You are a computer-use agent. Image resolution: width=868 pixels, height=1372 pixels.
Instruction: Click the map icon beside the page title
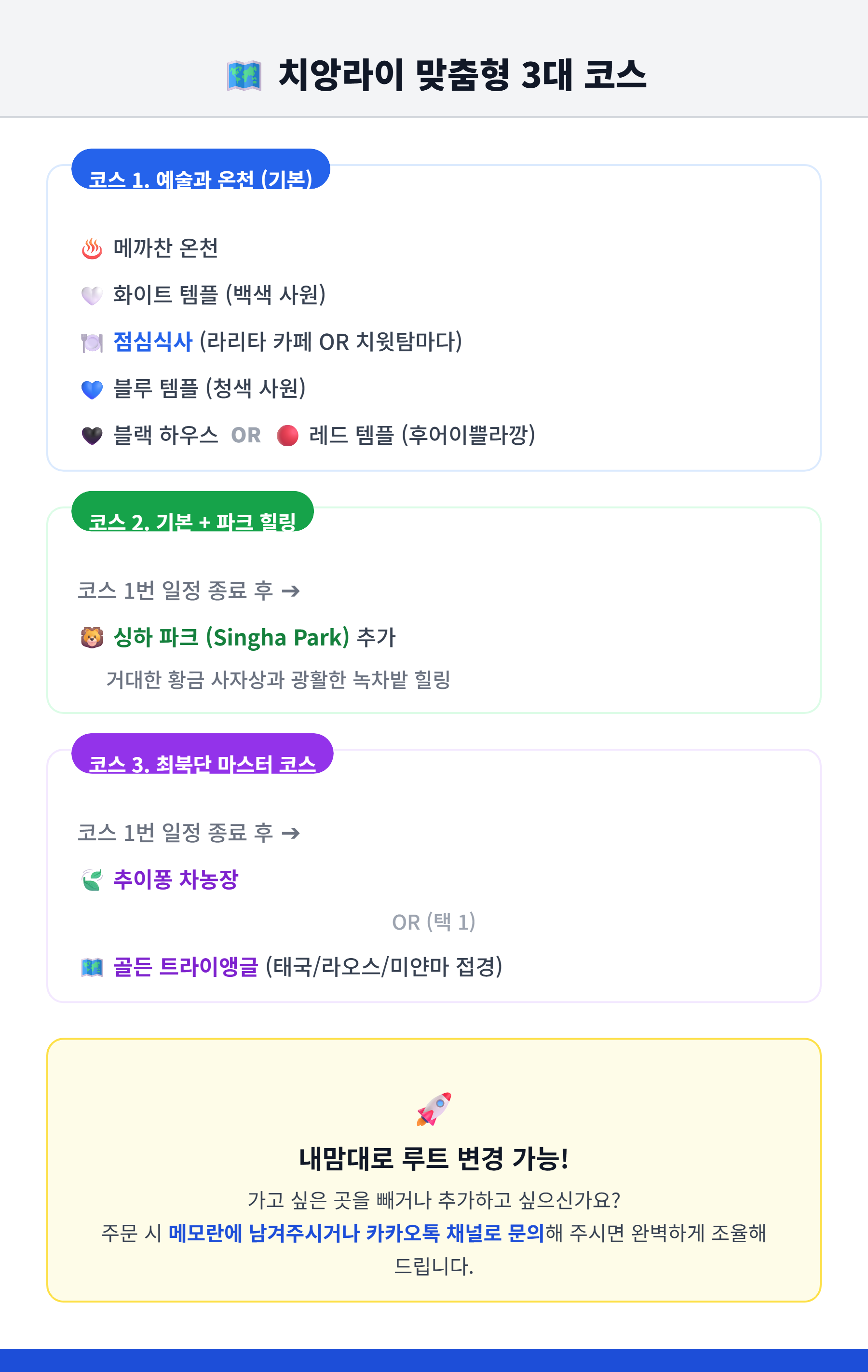(244, 76)
